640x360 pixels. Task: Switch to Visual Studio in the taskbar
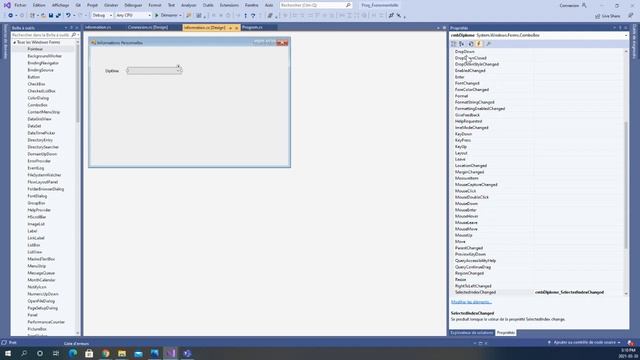171,353
